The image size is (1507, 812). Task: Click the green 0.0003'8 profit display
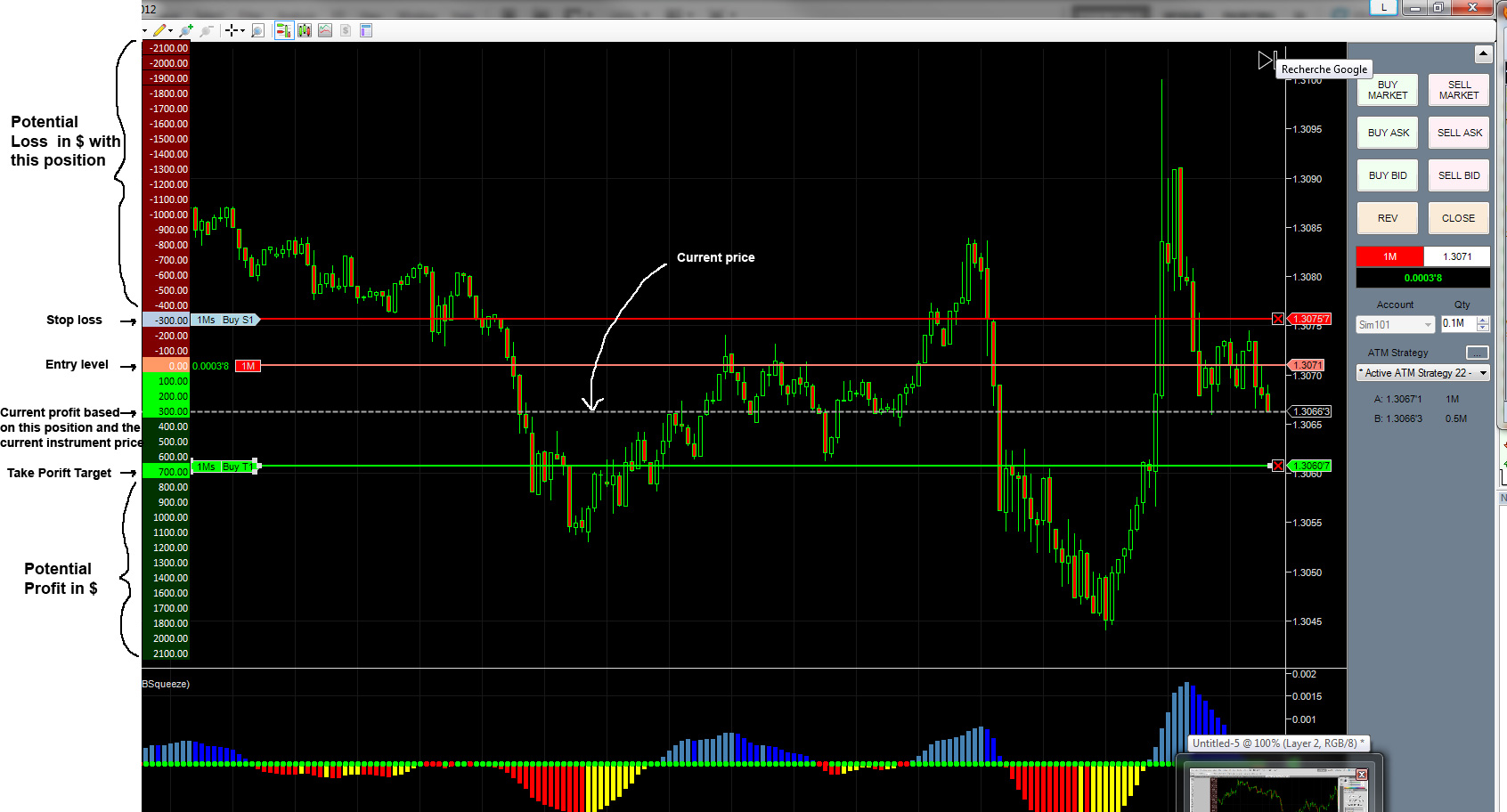tap(1423, 278)
